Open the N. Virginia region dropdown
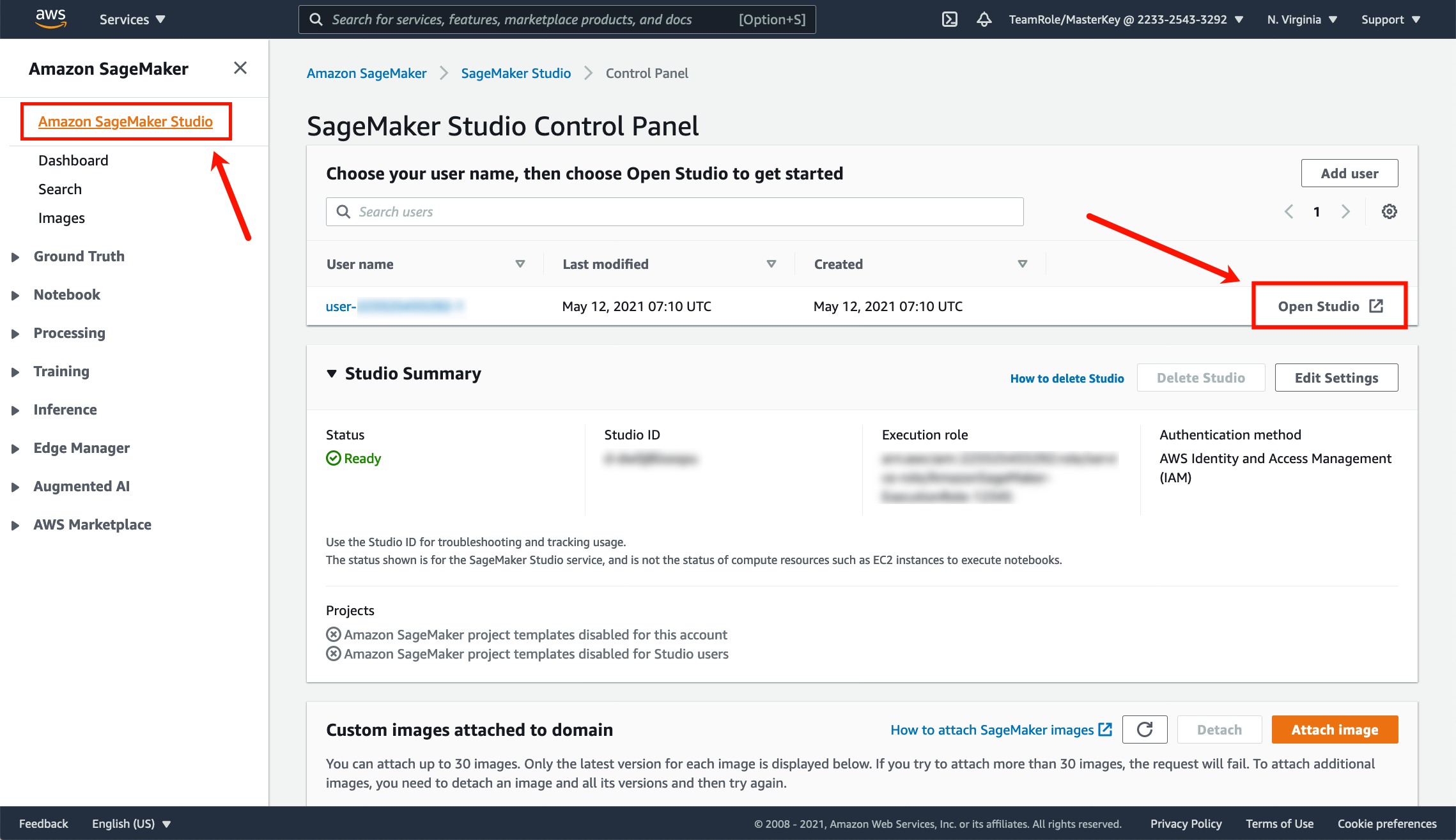Screen dimensions: 1456x840 (x=1302, y=19)
